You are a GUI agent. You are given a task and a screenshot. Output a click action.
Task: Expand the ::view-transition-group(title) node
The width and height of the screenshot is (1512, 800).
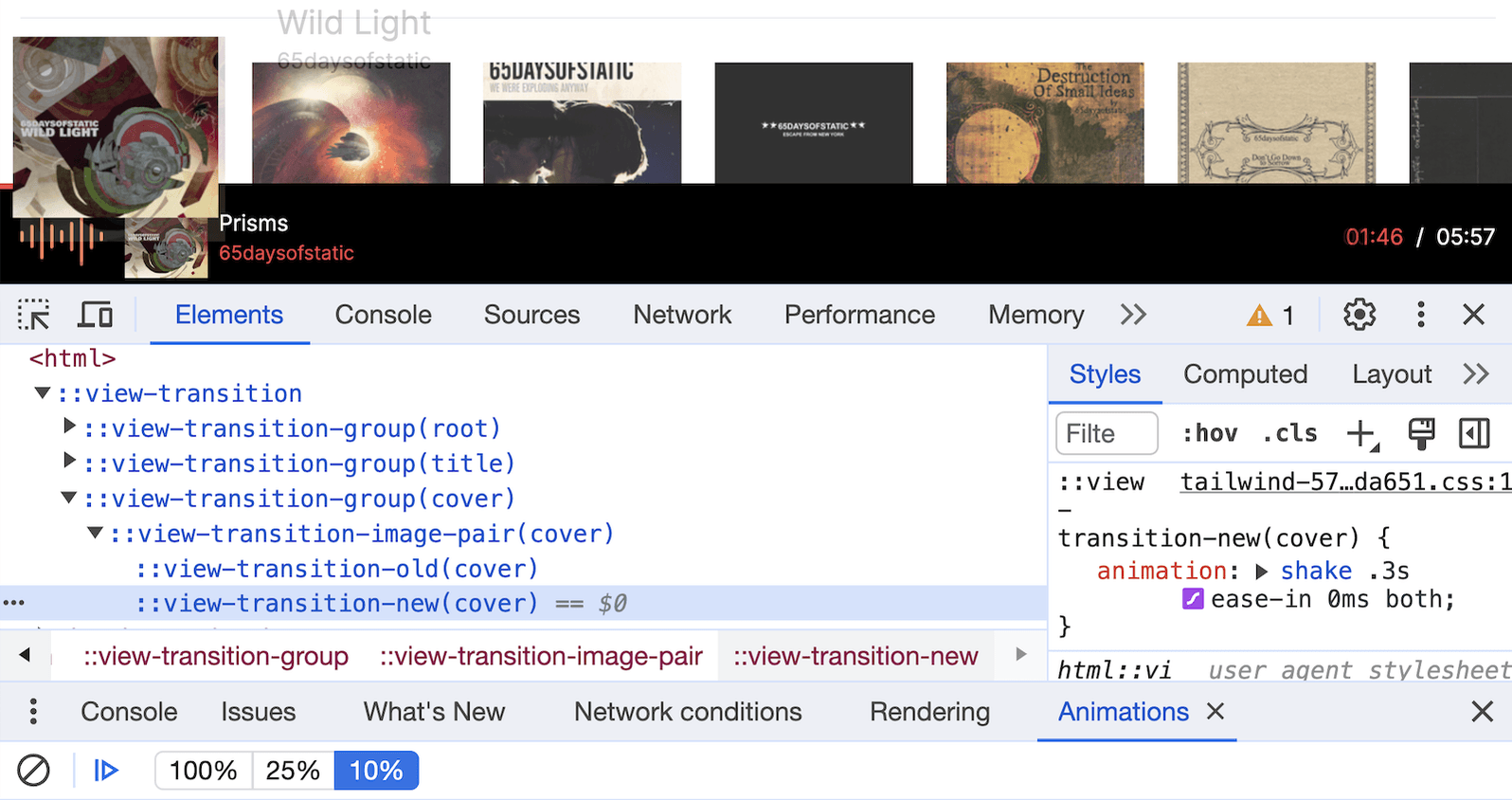69,462
